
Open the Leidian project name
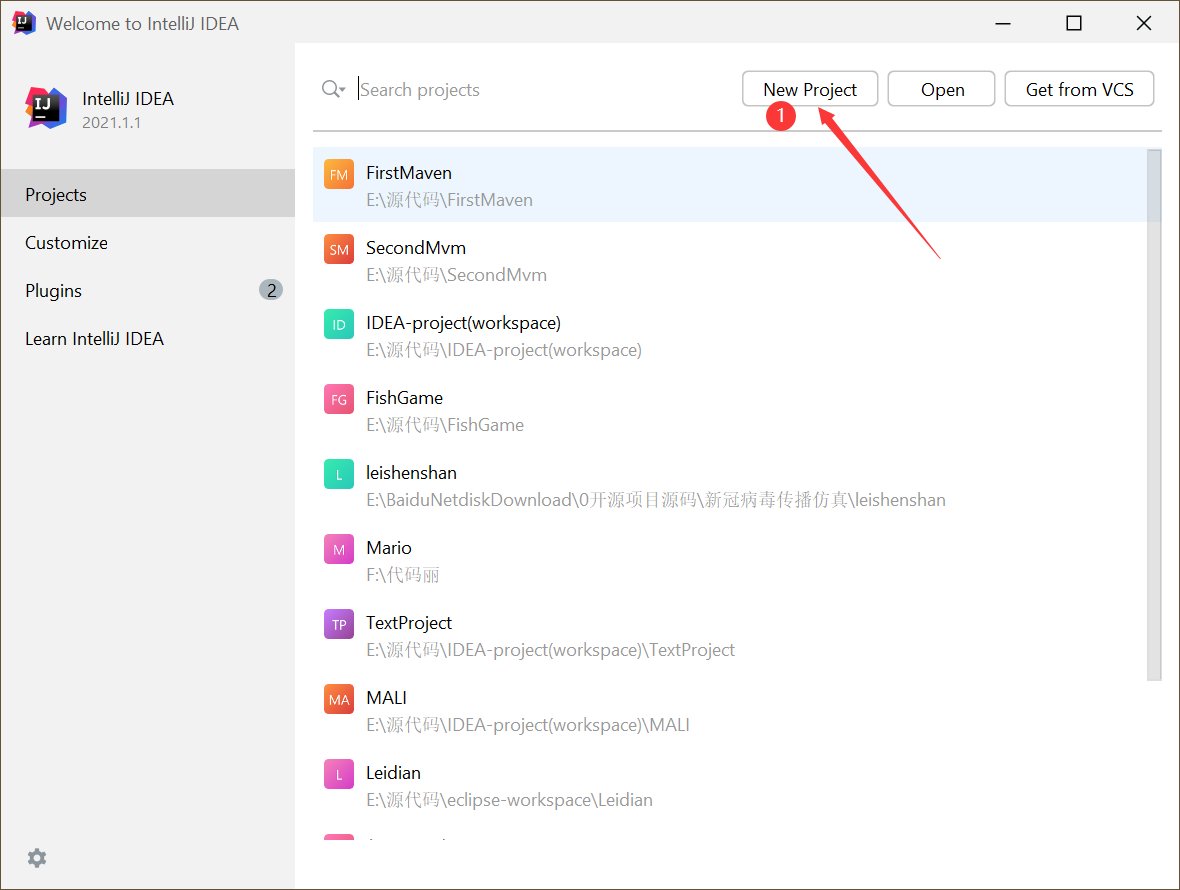click(393, 773)
